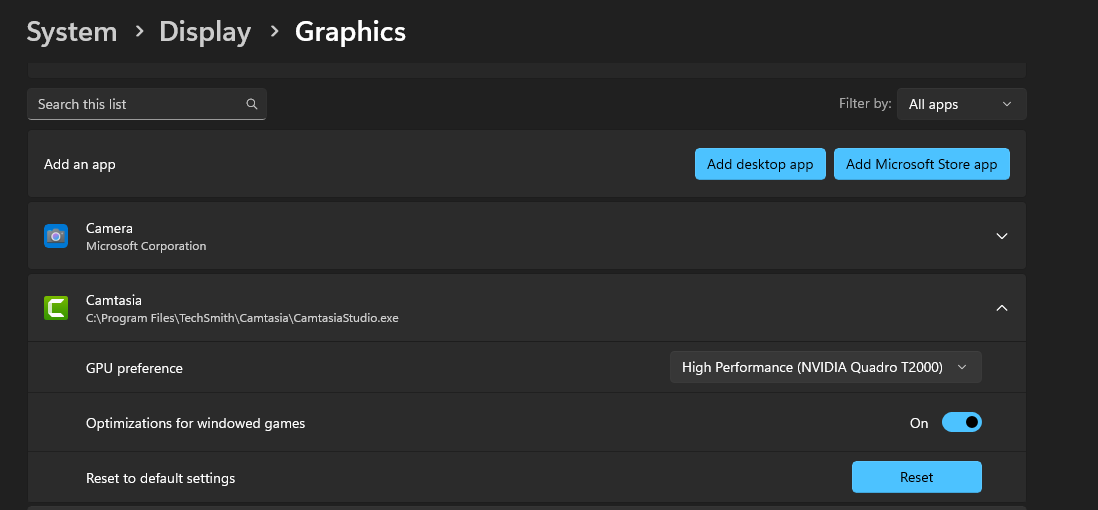Viewport: 1098px width, 510px height.
Task: Click the Add an app label
Action: pyautogui.click(x=80, y=164)
